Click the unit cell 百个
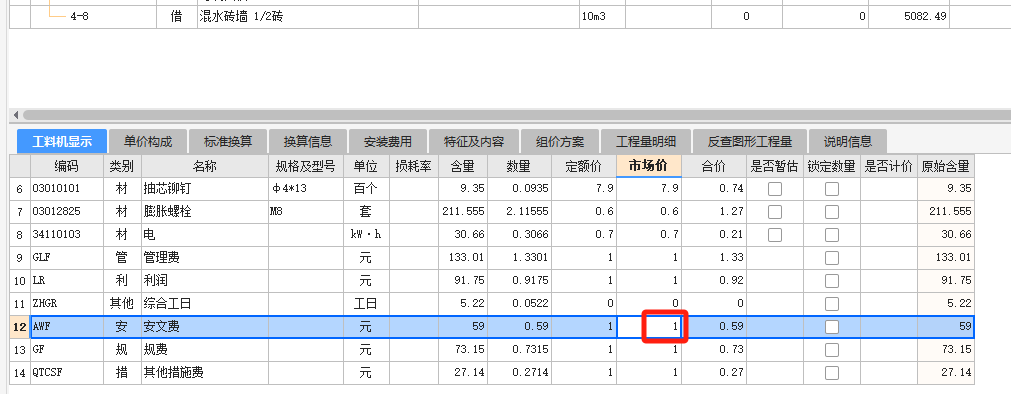This screenshot has width=1011, height=394. 366,189
